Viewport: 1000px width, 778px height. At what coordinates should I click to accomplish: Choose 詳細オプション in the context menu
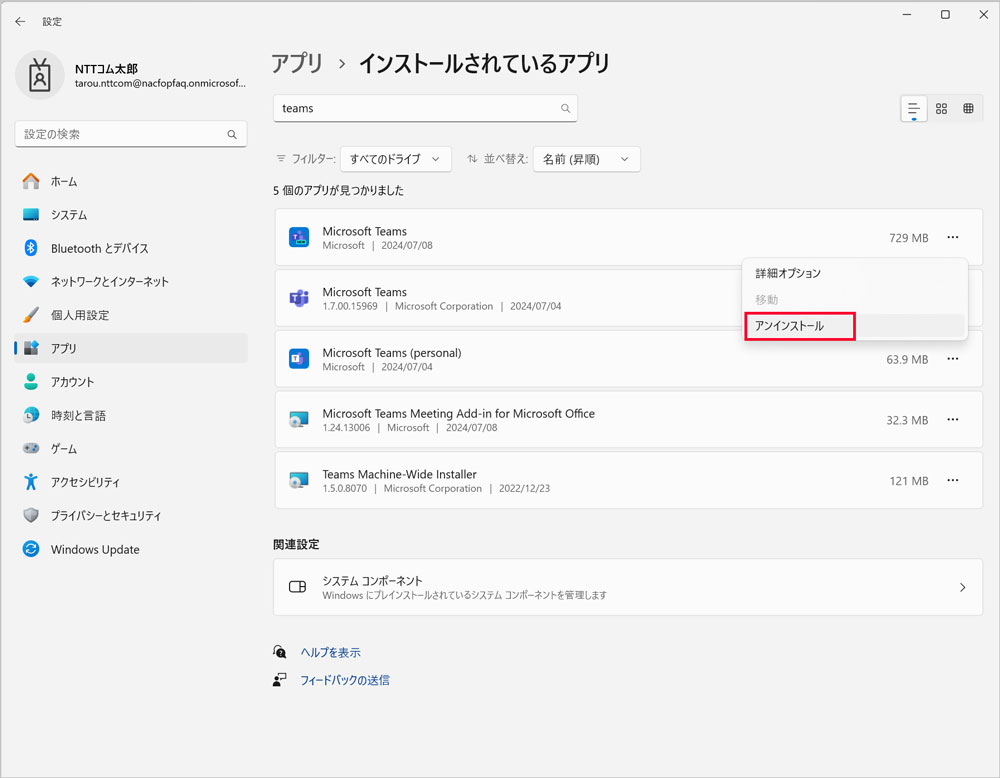pyautogui.click(x=855, y=273)
